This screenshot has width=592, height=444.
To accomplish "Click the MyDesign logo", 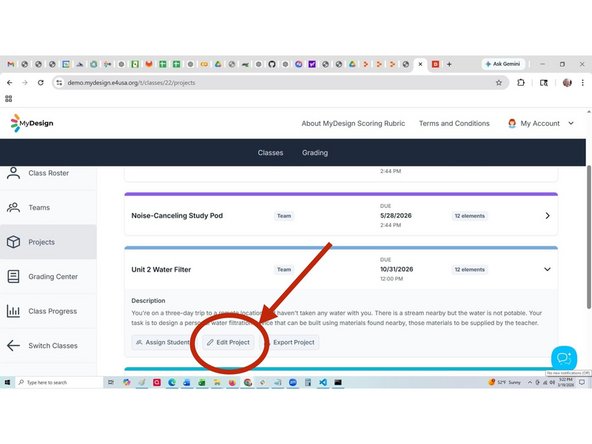I will click(32, 123).
